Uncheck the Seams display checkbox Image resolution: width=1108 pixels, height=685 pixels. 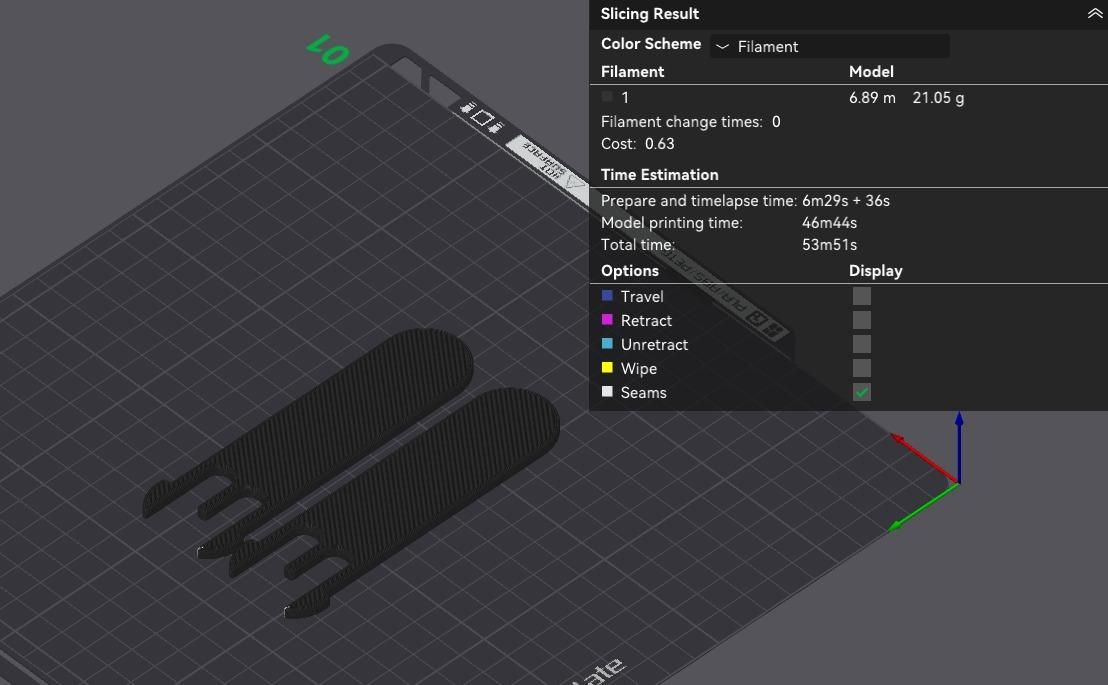click(861, 392)
